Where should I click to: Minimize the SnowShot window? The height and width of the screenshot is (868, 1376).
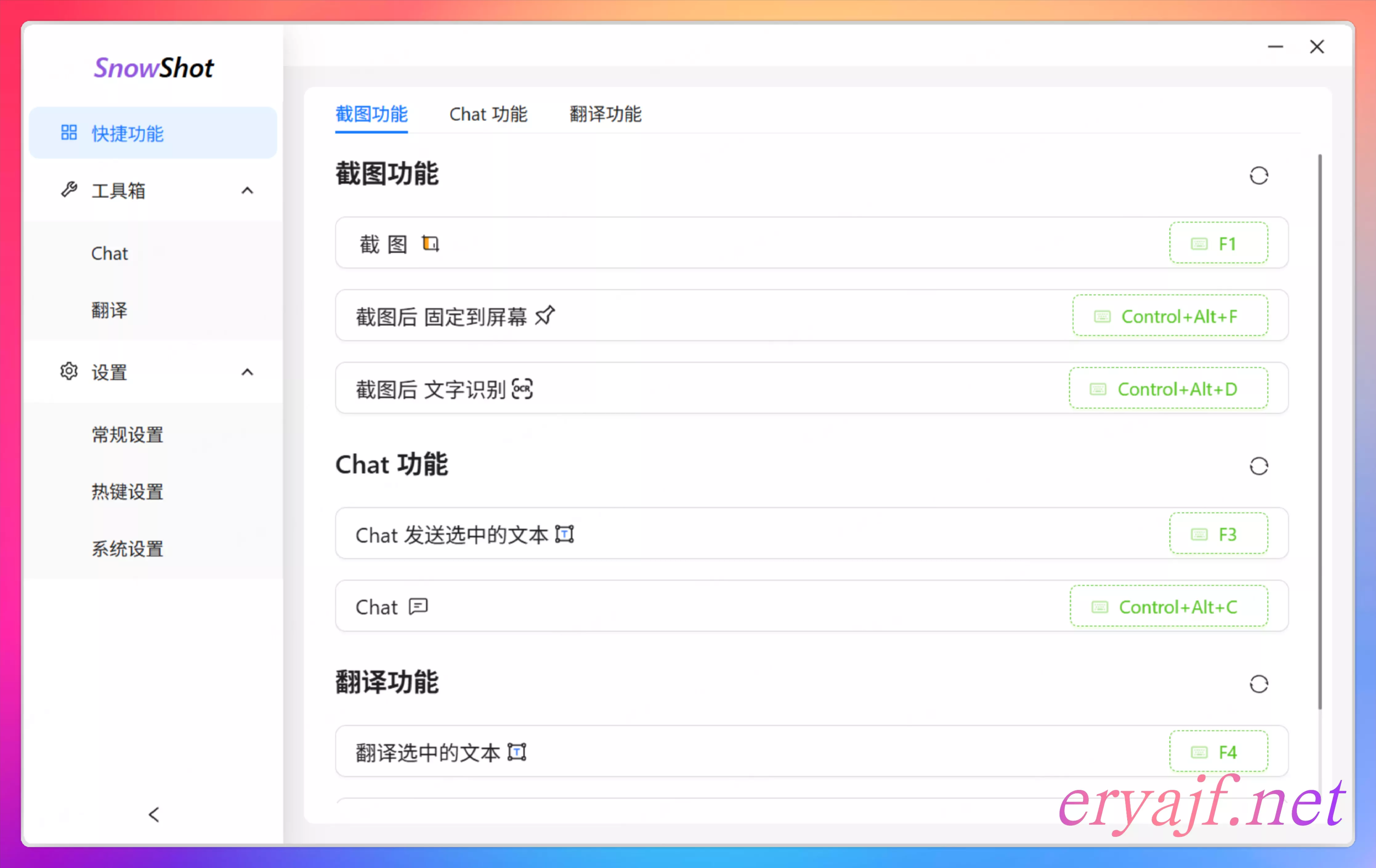tap(1275, 47)
